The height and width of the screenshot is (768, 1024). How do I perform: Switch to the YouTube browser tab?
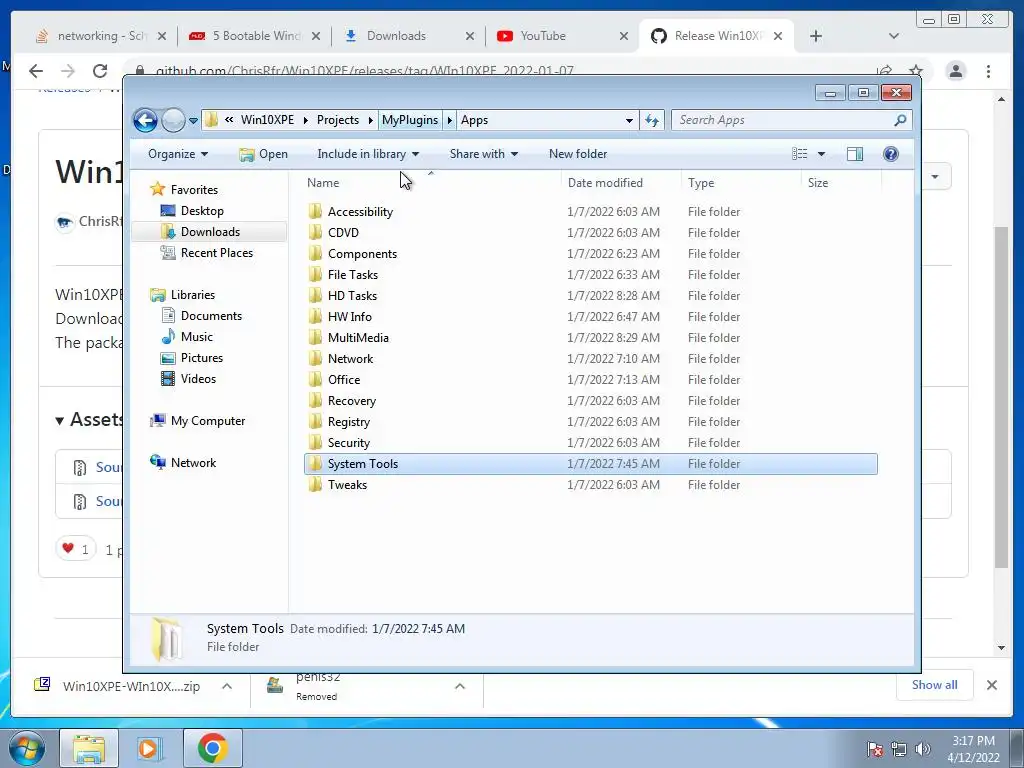click(562, 36)
